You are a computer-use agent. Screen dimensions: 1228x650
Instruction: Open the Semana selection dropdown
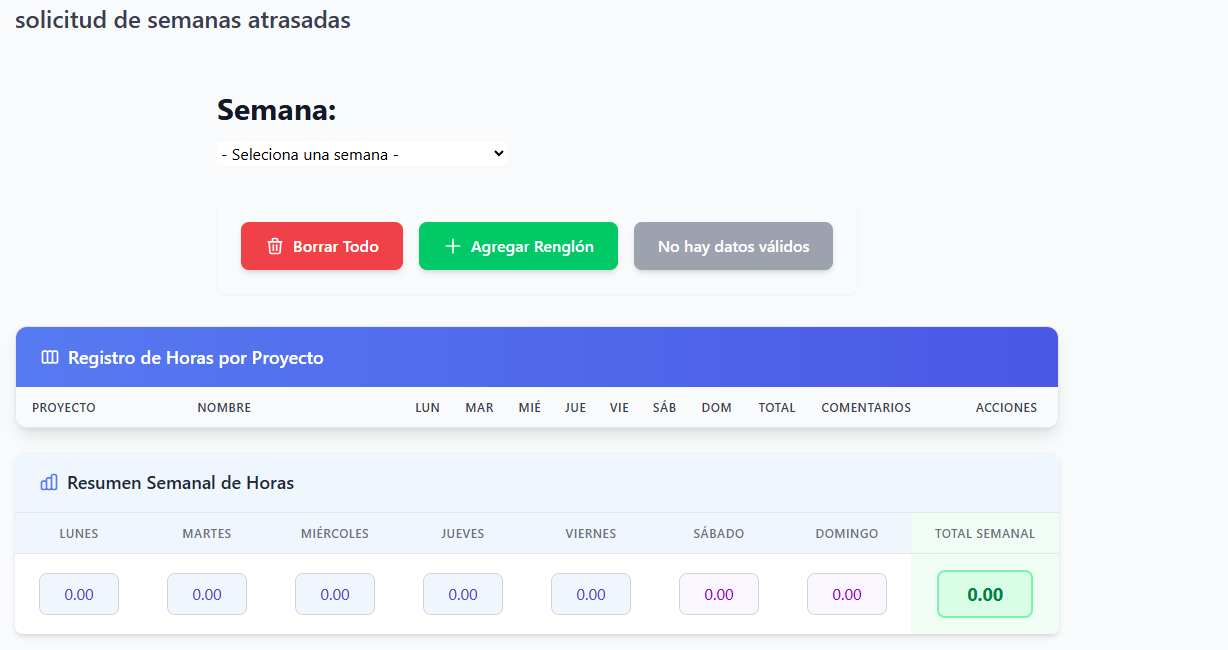click(x=362, y=154)
